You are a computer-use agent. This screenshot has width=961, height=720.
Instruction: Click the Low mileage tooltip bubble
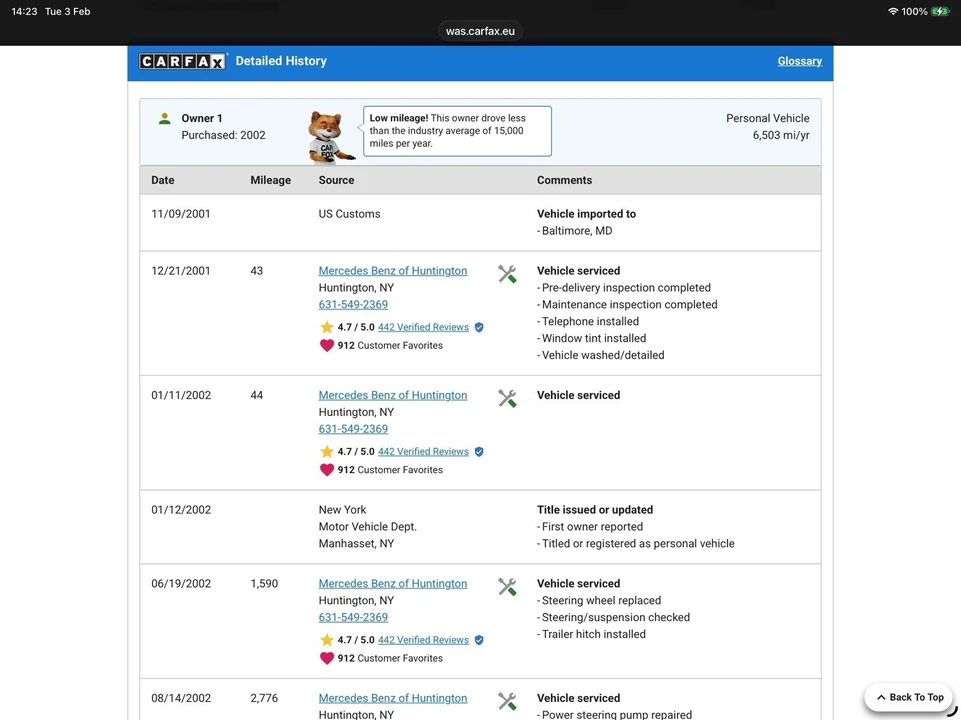(457, 131)
